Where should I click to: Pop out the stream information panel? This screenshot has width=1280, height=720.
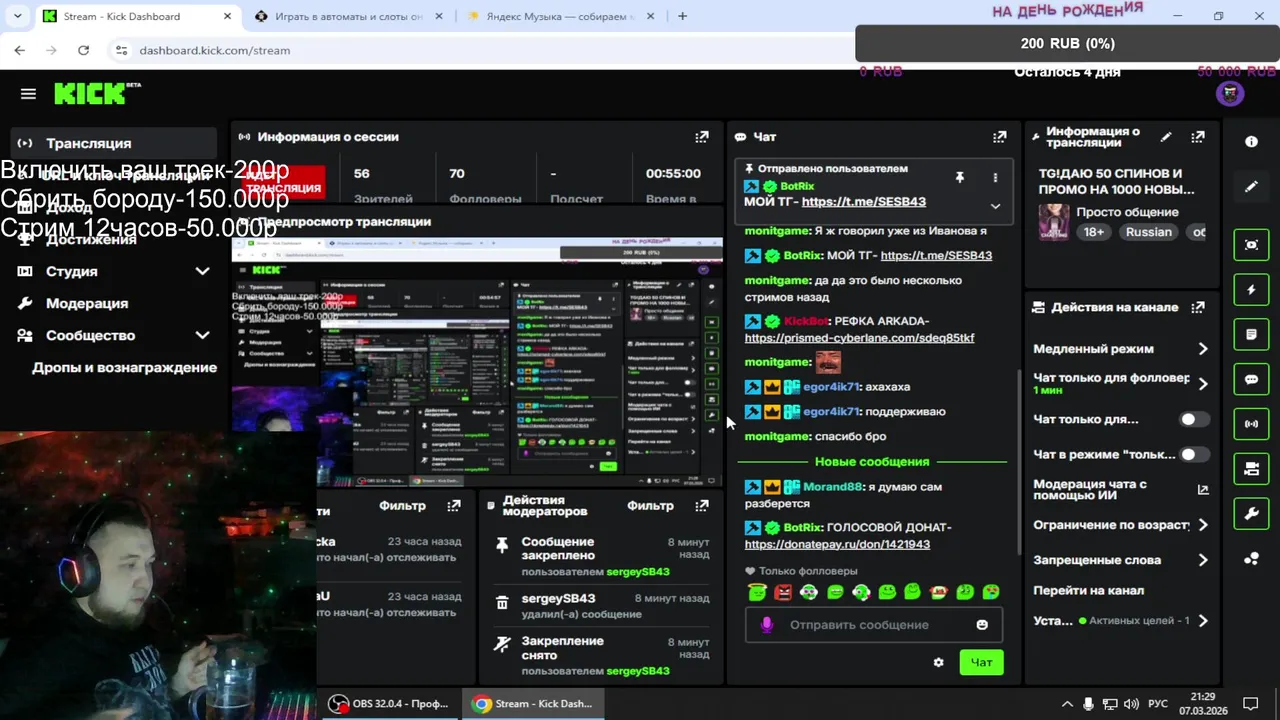1198,137
